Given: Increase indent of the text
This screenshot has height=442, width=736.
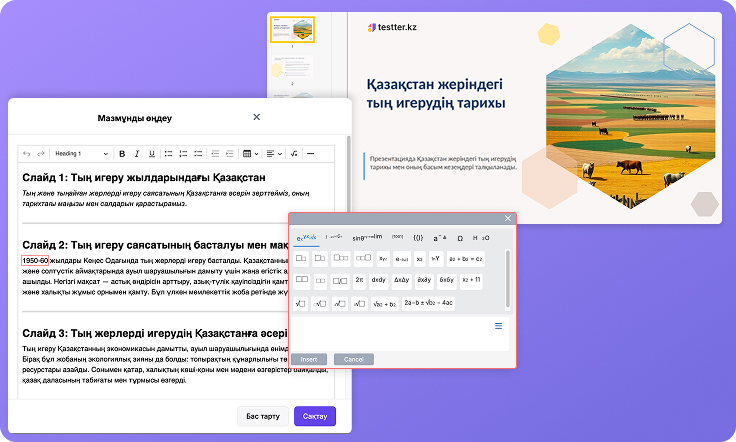Looking at the screenshot, I should pyautogui.click(x=230, y=154).
